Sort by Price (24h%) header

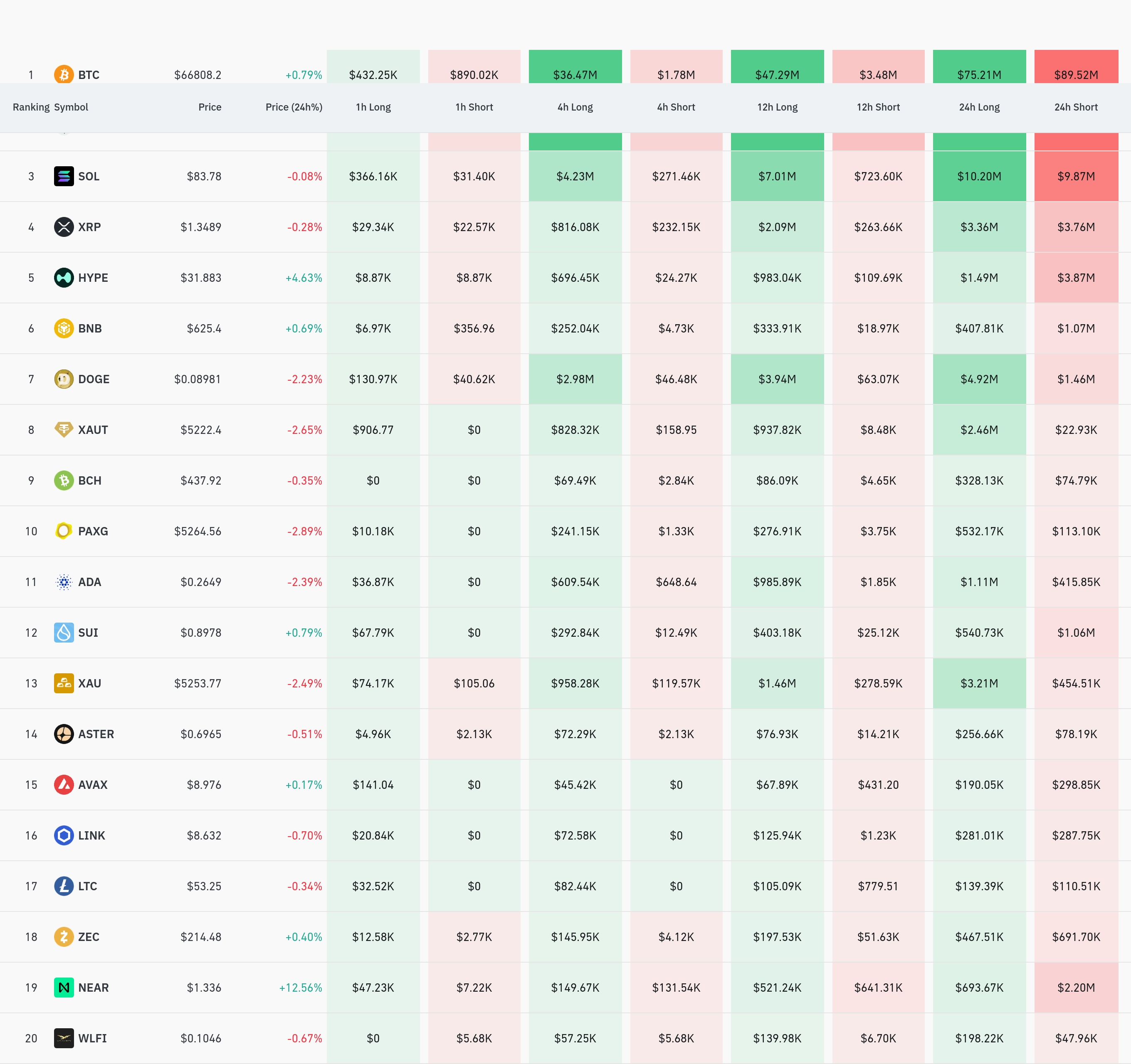[x=294, y=107]
